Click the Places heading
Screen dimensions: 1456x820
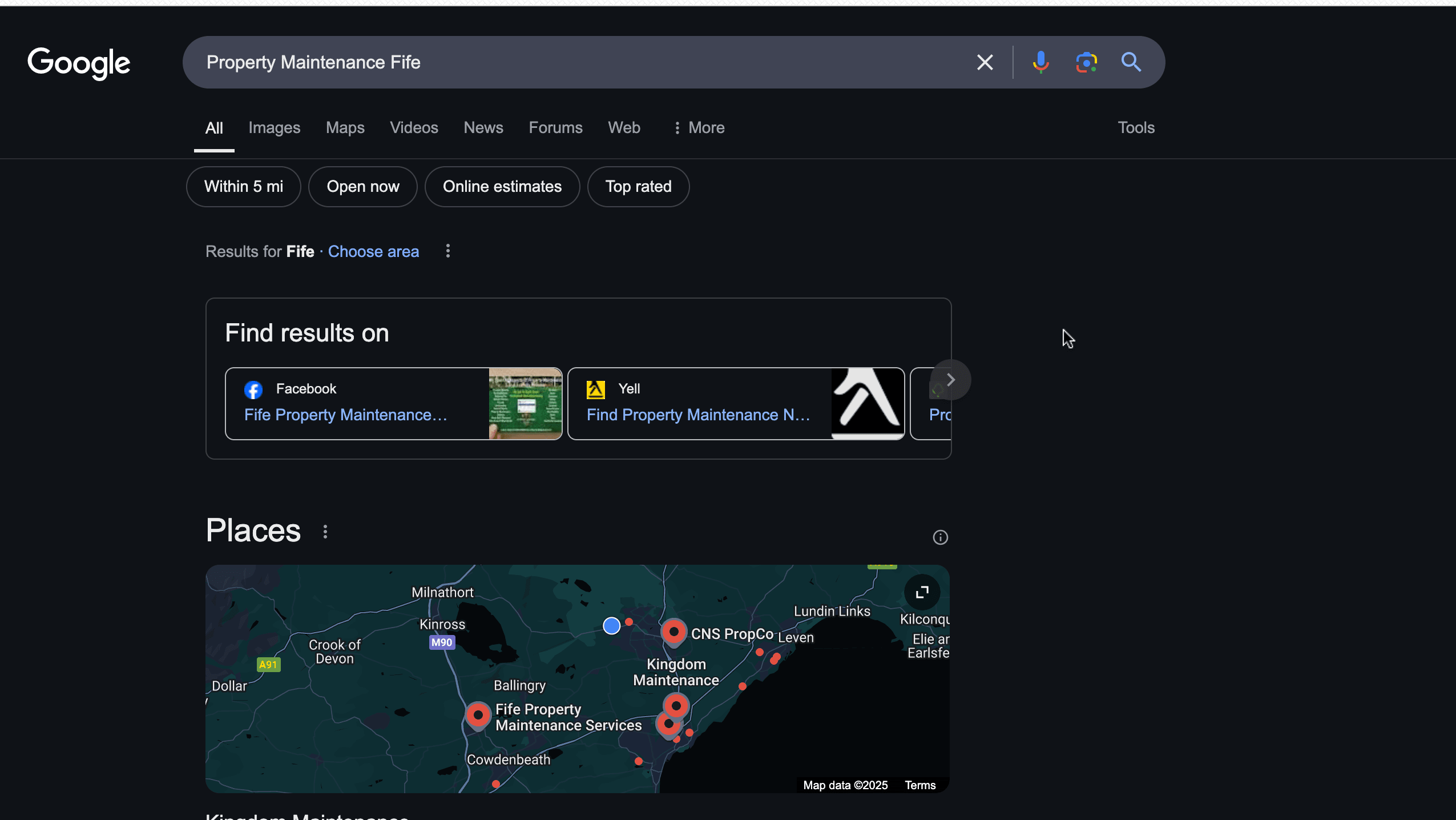(x=253, y=530)
